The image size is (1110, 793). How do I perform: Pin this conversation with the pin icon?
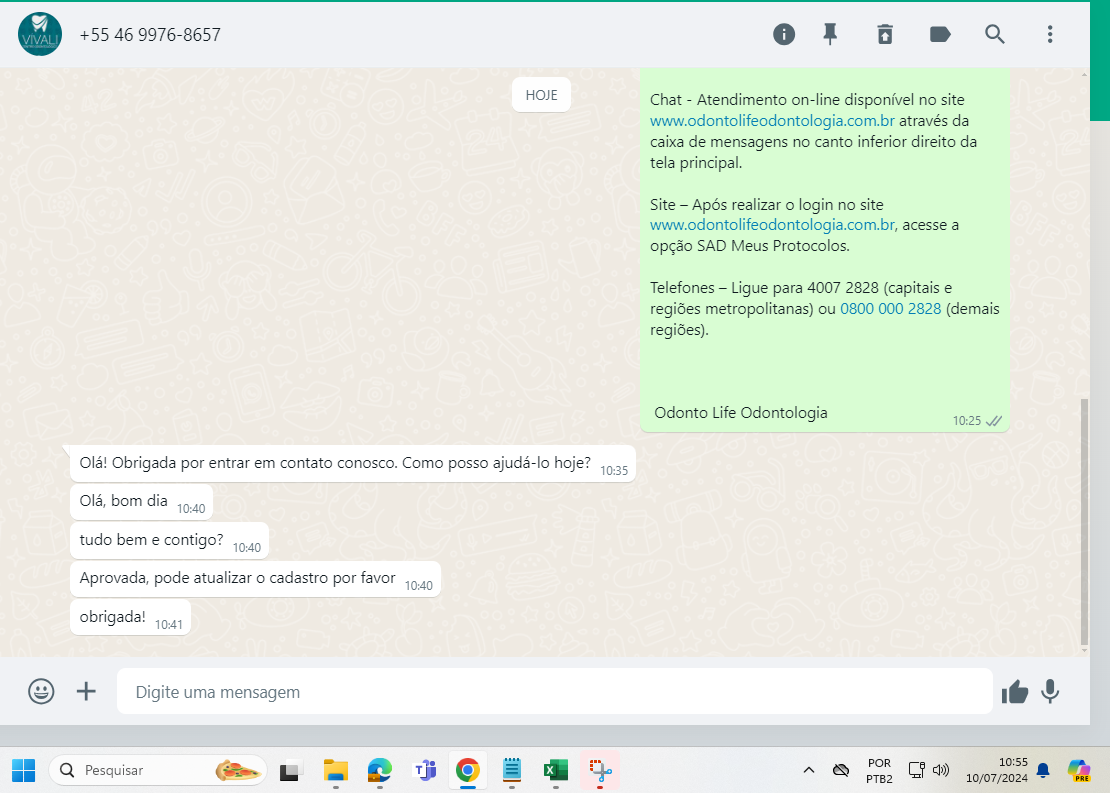pos(830,34)
